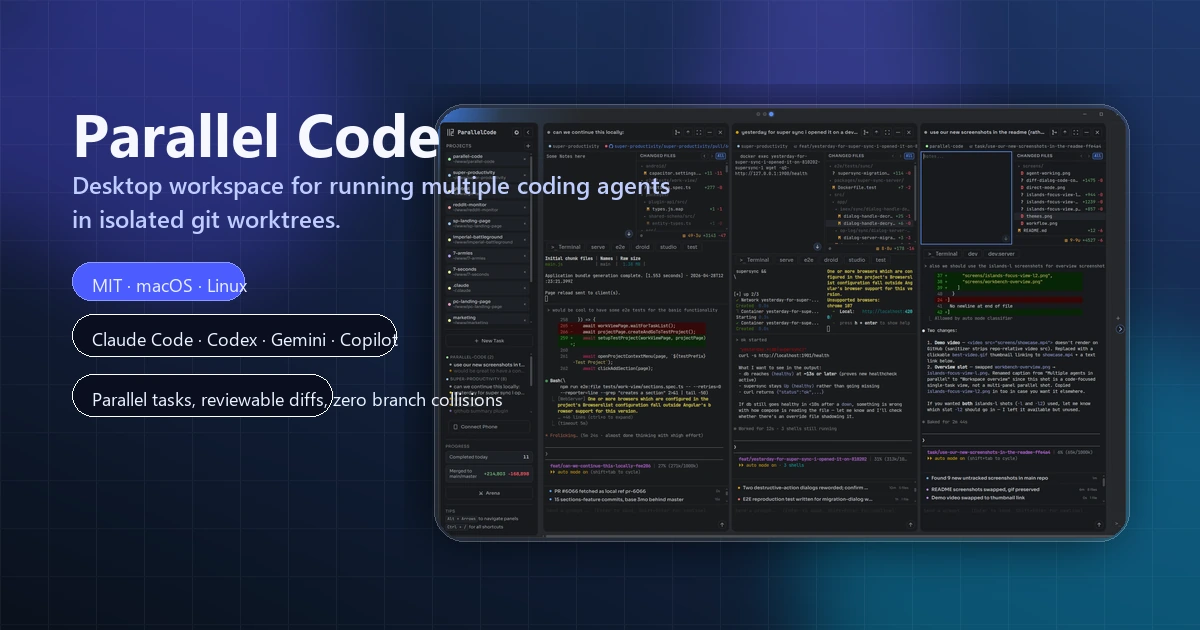
Task: Open the Arena button
Action: (489, 493)
